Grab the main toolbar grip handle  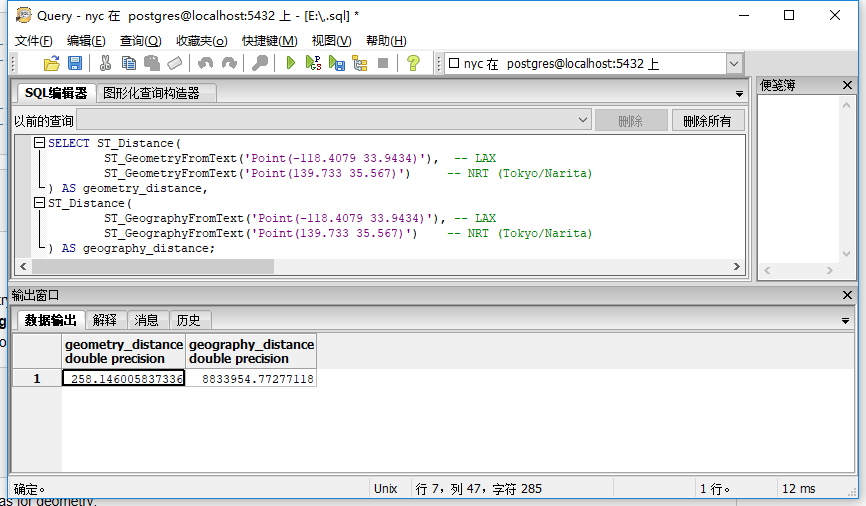[x=14, y=64]
